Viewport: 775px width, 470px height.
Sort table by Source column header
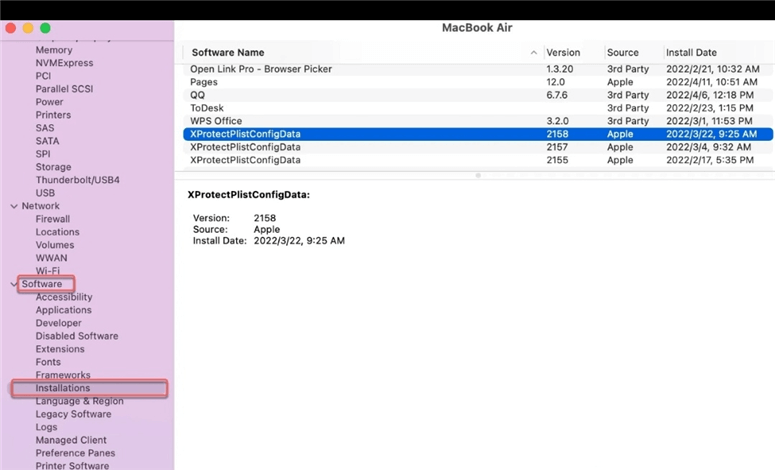pos(623,52)
